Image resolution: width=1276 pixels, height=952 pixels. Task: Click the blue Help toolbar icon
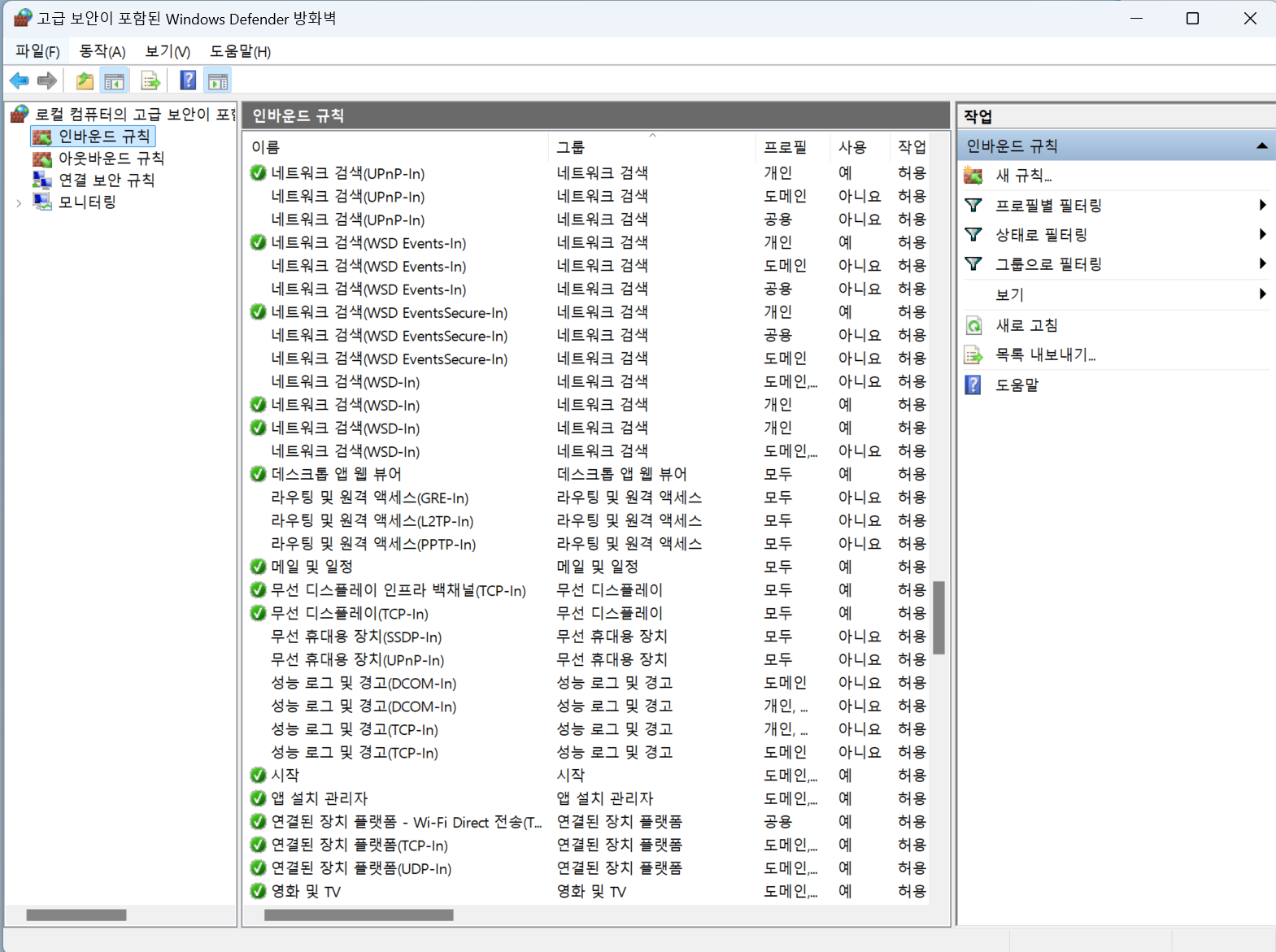click(188, 80)
